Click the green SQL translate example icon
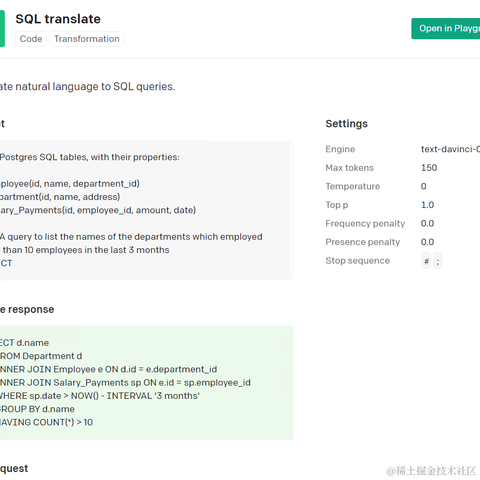Image resolution: width=480 pixels, height=480 pixels. pos(2,28)
